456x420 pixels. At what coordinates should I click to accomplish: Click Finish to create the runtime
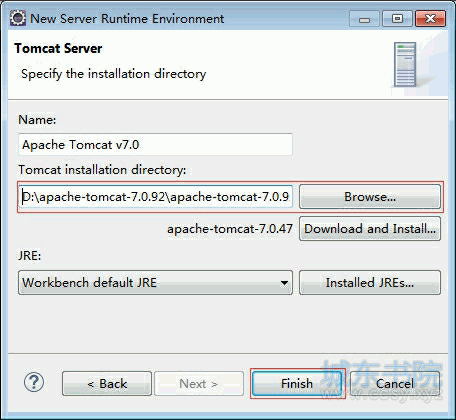click(297, 384)
